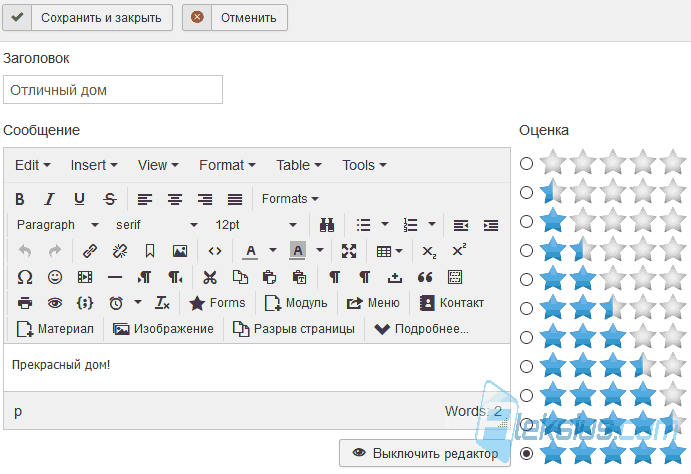Open the Insert menu

pos(94,165)
